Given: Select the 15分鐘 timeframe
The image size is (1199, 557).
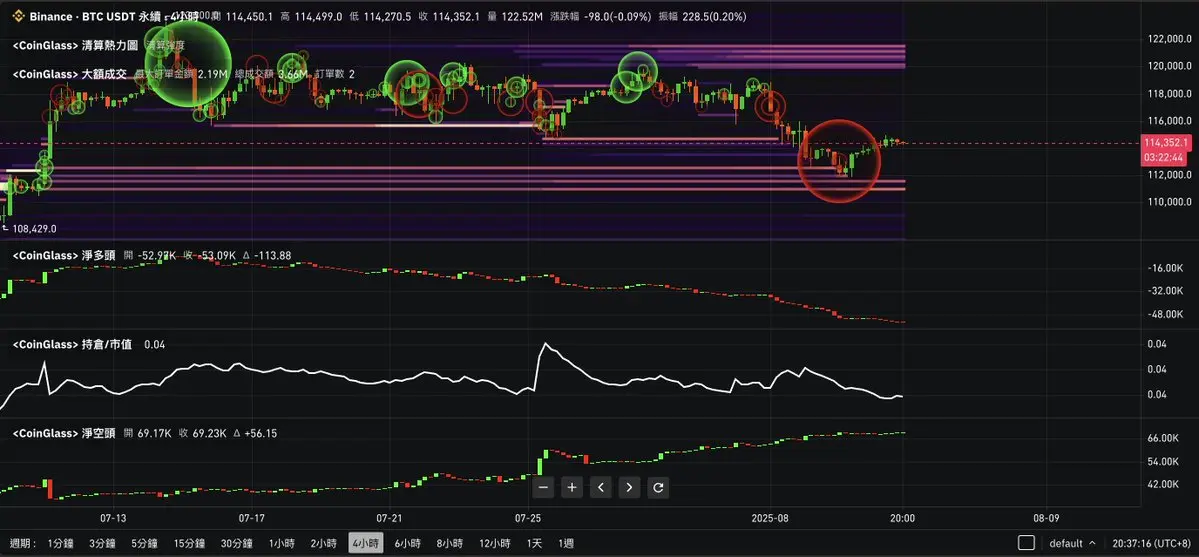Looking at the screenshot, I should pos(192,543).
